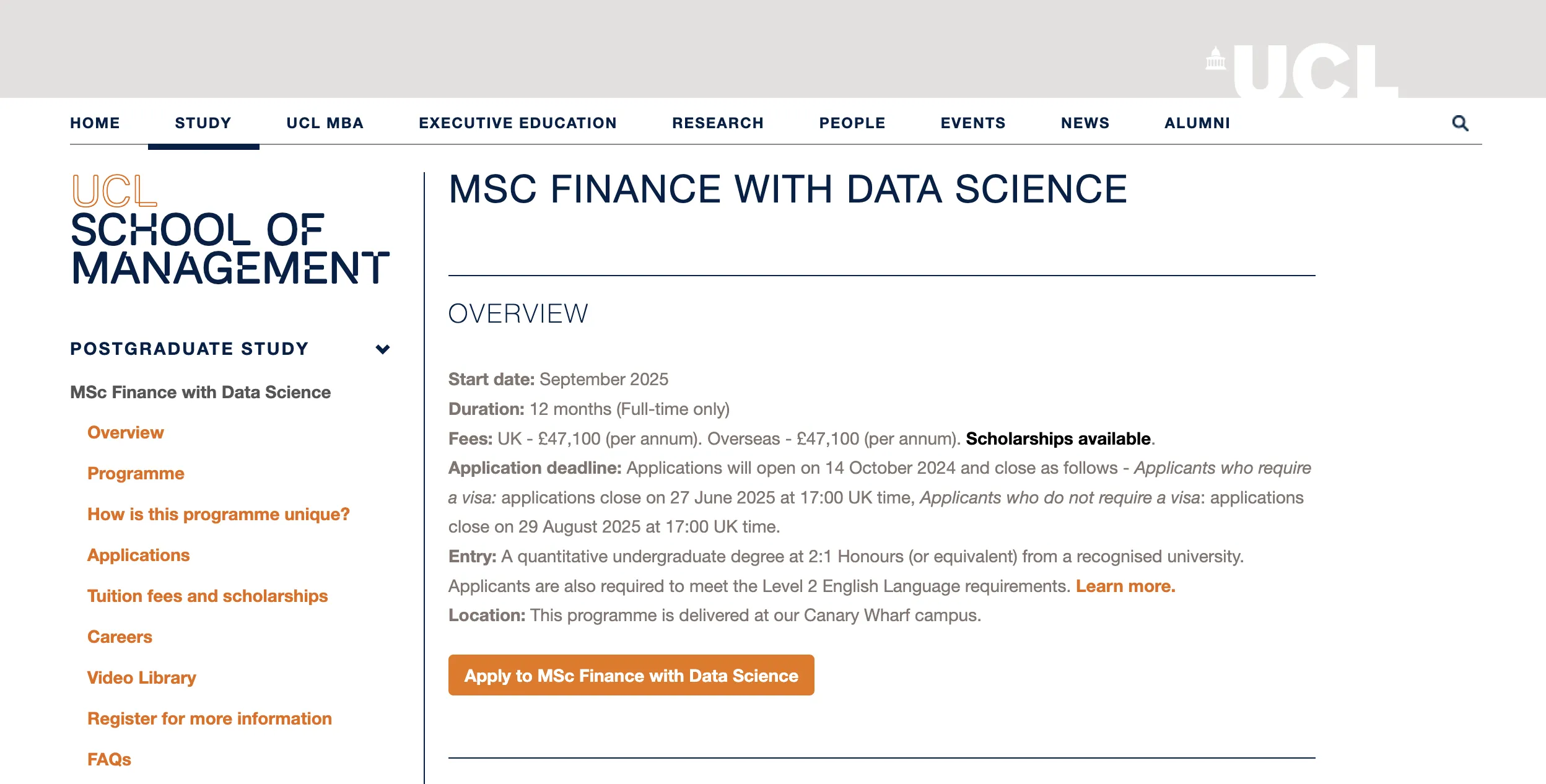Viewport: 1546px width, 784px height.
Task: Click the search magnifier icon
Action: (1460, 123)
